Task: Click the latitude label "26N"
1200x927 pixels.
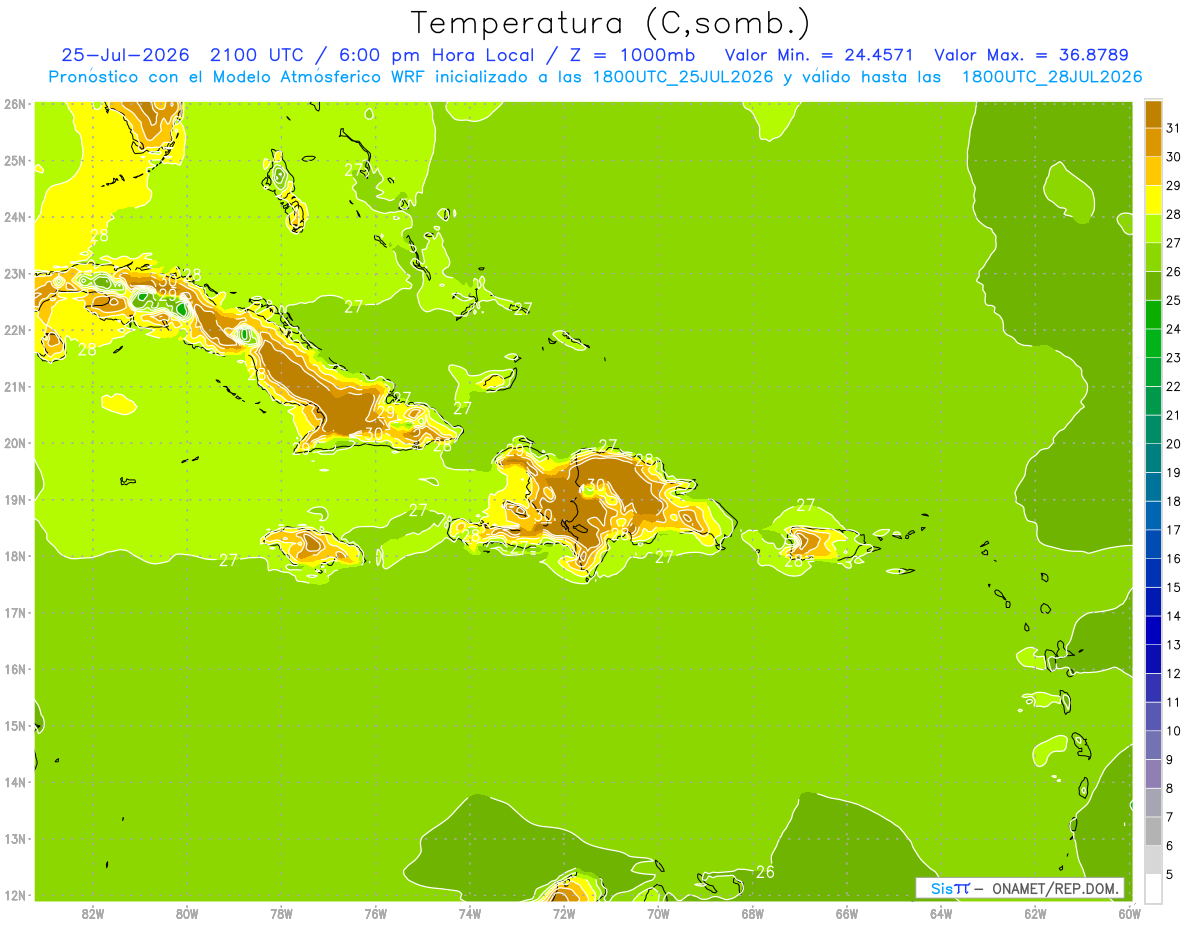Action: [14, 104]
